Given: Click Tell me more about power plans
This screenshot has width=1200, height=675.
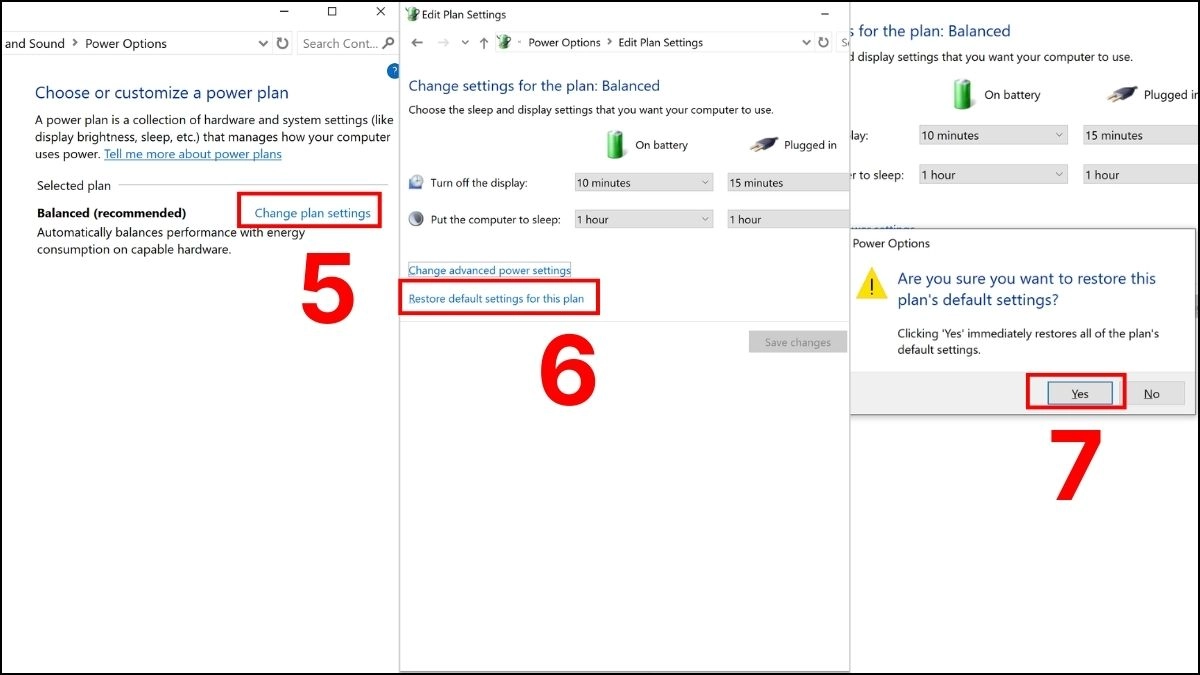Looking at the screenshot, I should 193,154.
